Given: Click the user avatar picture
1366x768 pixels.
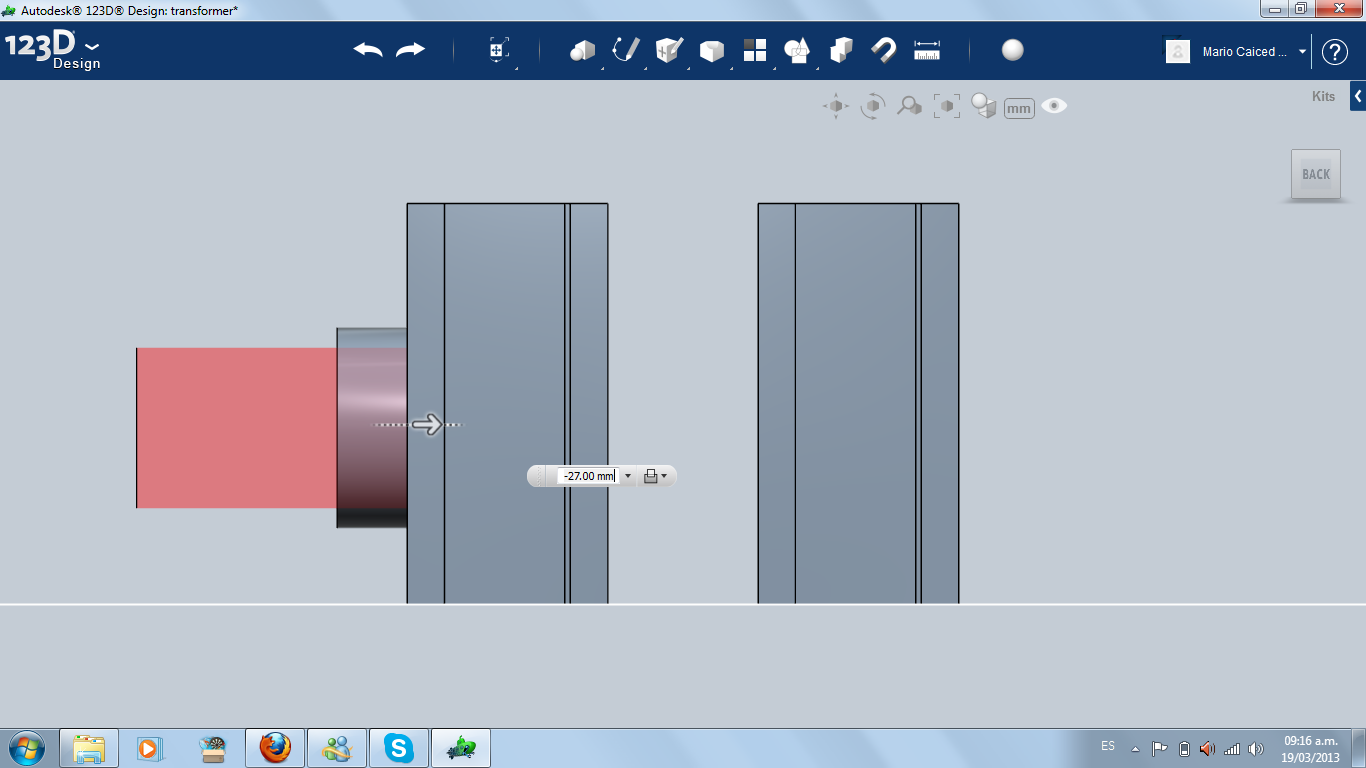Looking at the screenshot, I should click(x=1178, y=51).
